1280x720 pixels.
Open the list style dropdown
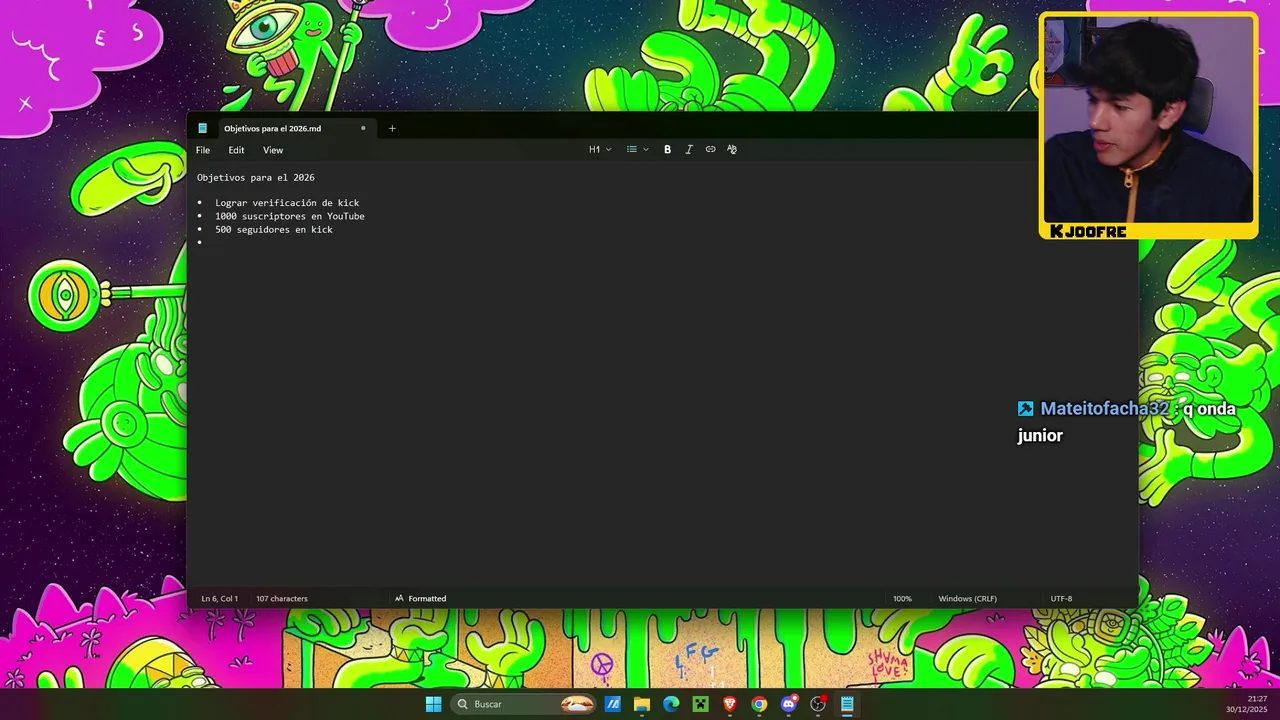(x=637, y=149)
